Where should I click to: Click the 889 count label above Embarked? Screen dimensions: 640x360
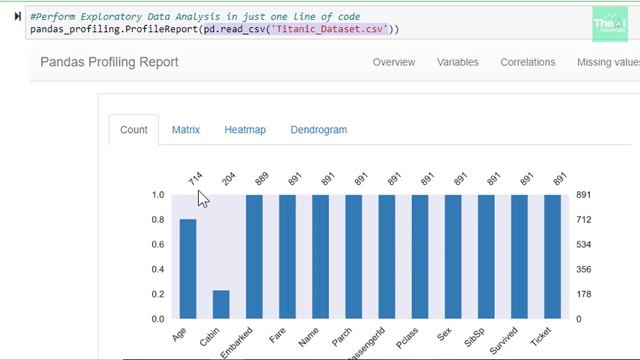(262, 178)
